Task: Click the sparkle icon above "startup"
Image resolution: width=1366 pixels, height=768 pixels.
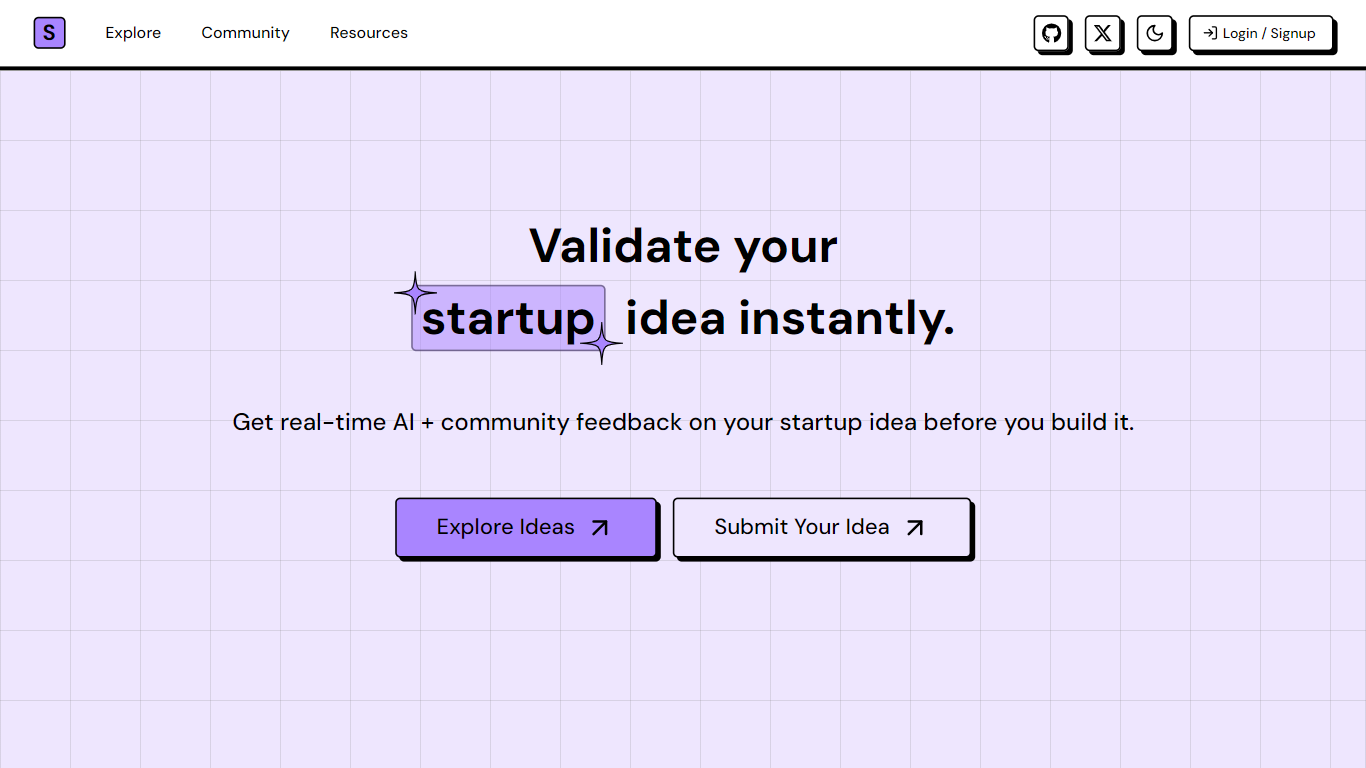Action: tap(415, 293)
